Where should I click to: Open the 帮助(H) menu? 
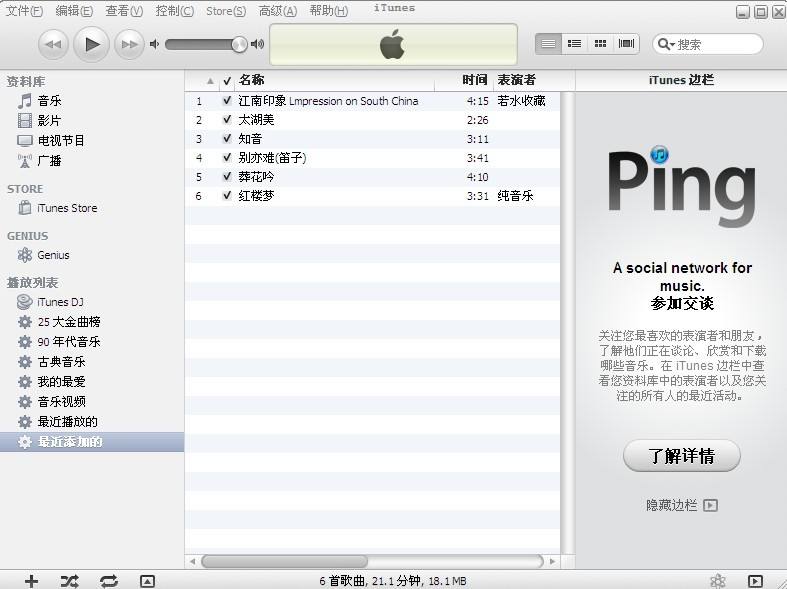point(329,11)
